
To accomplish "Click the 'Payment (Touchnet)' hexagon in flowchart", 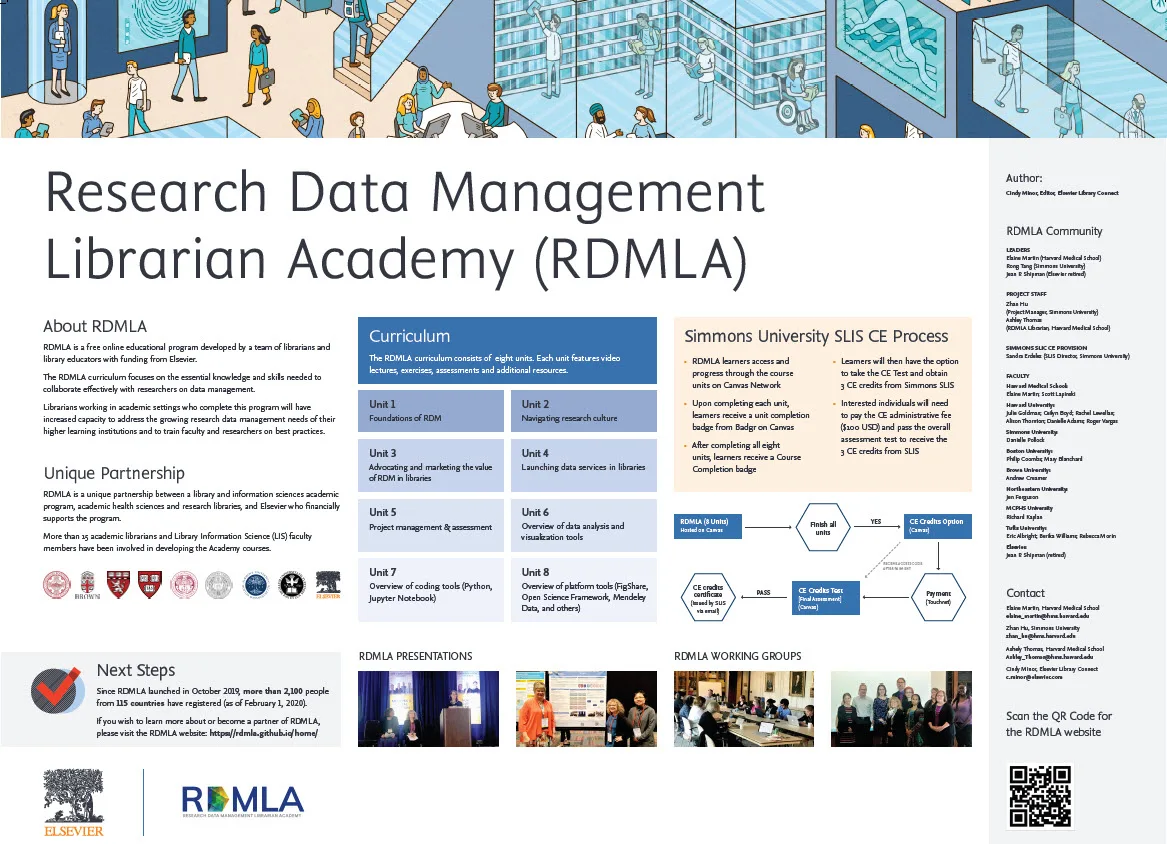I will [938, 597].
